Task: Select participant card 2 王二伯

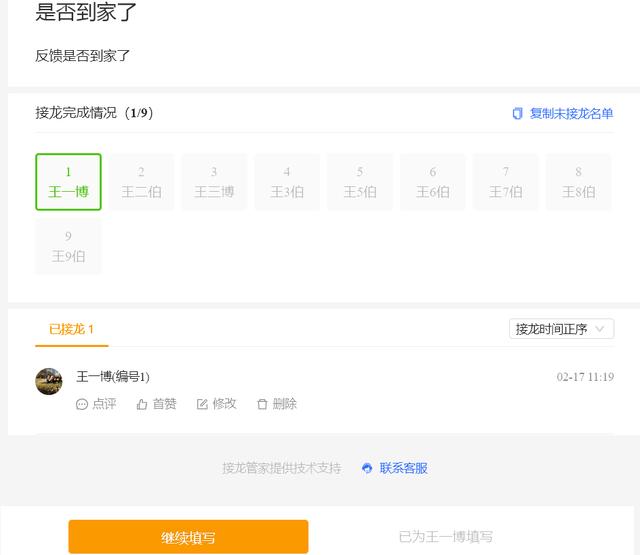Action: click(141, 182)
